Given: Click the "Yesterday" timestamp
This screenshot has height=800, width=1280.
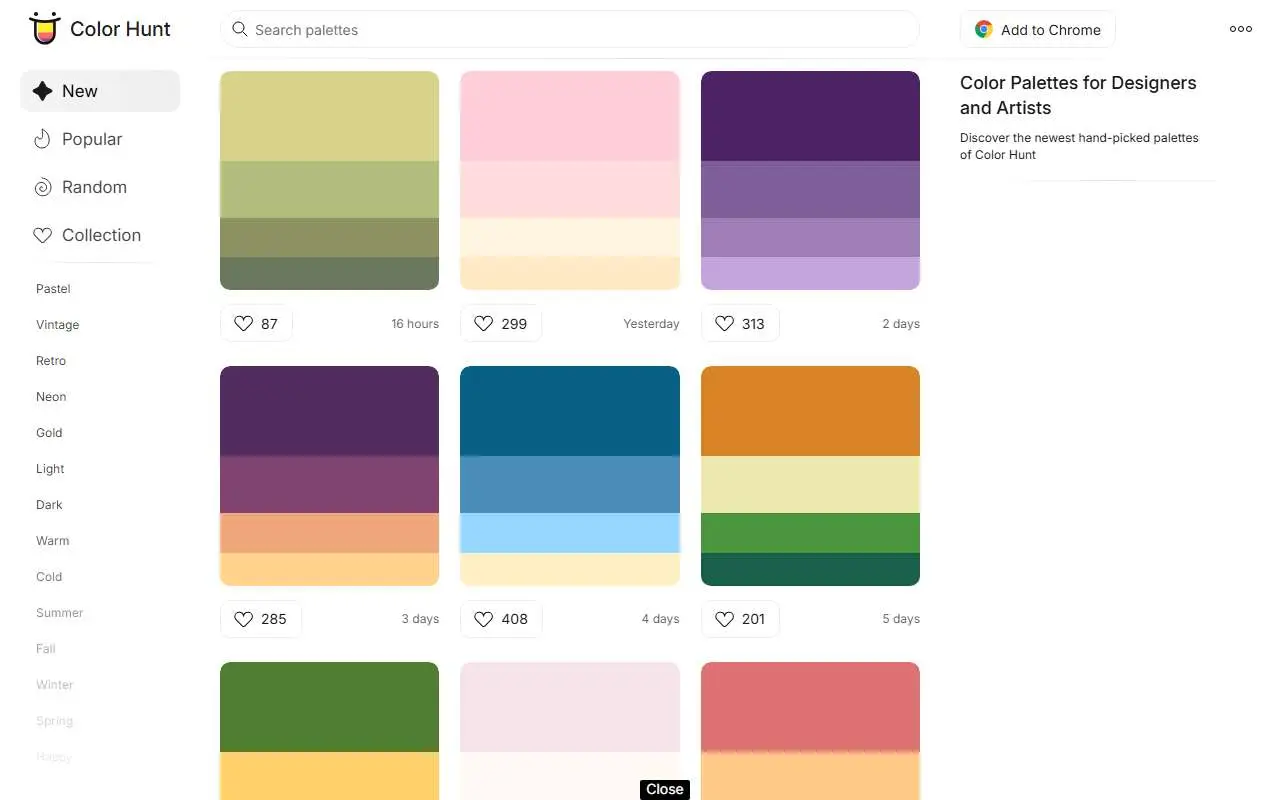Looking at the screenshot, I should [x=651, y=324].
